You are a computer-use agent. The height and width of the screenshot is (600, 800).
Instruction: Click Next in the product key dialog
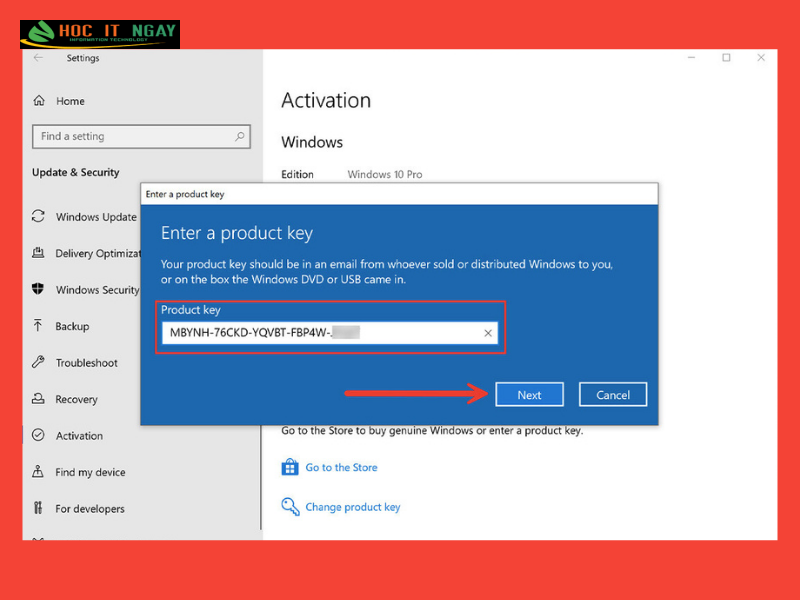pos(530,394)
